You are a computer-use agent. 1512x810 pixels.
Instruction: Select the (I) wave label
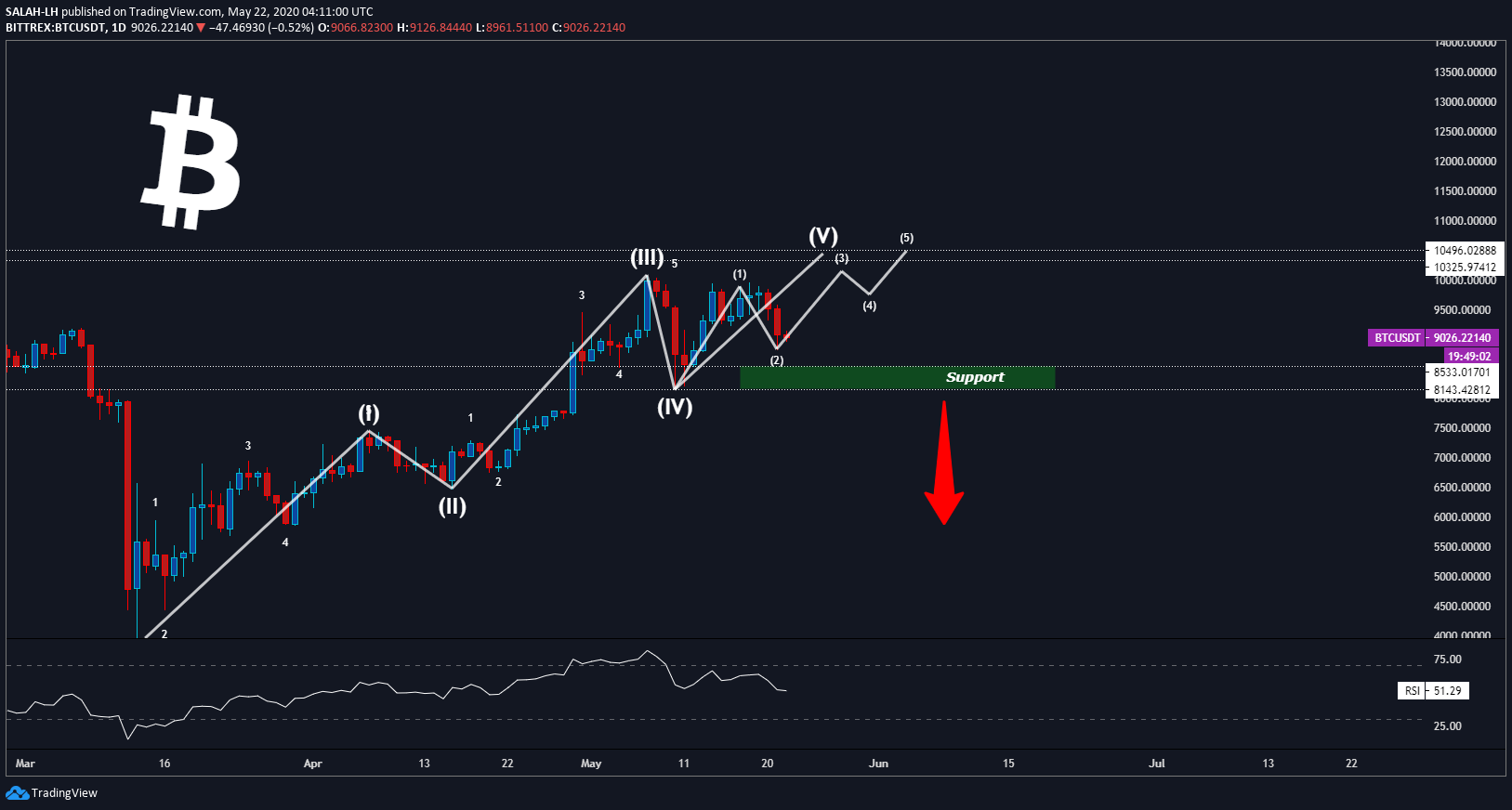point(369,413)
